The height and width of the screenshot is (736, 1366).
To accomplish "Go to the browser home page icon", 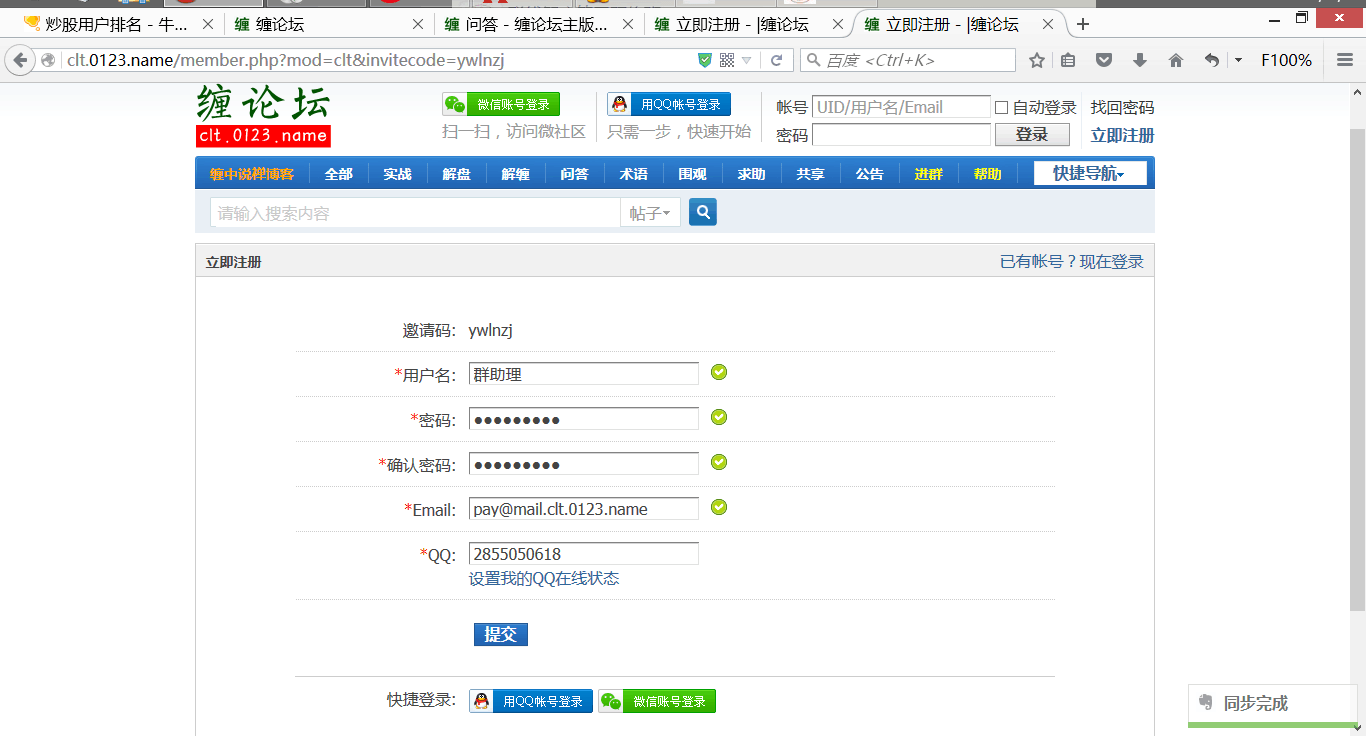I will [1176, 61].
